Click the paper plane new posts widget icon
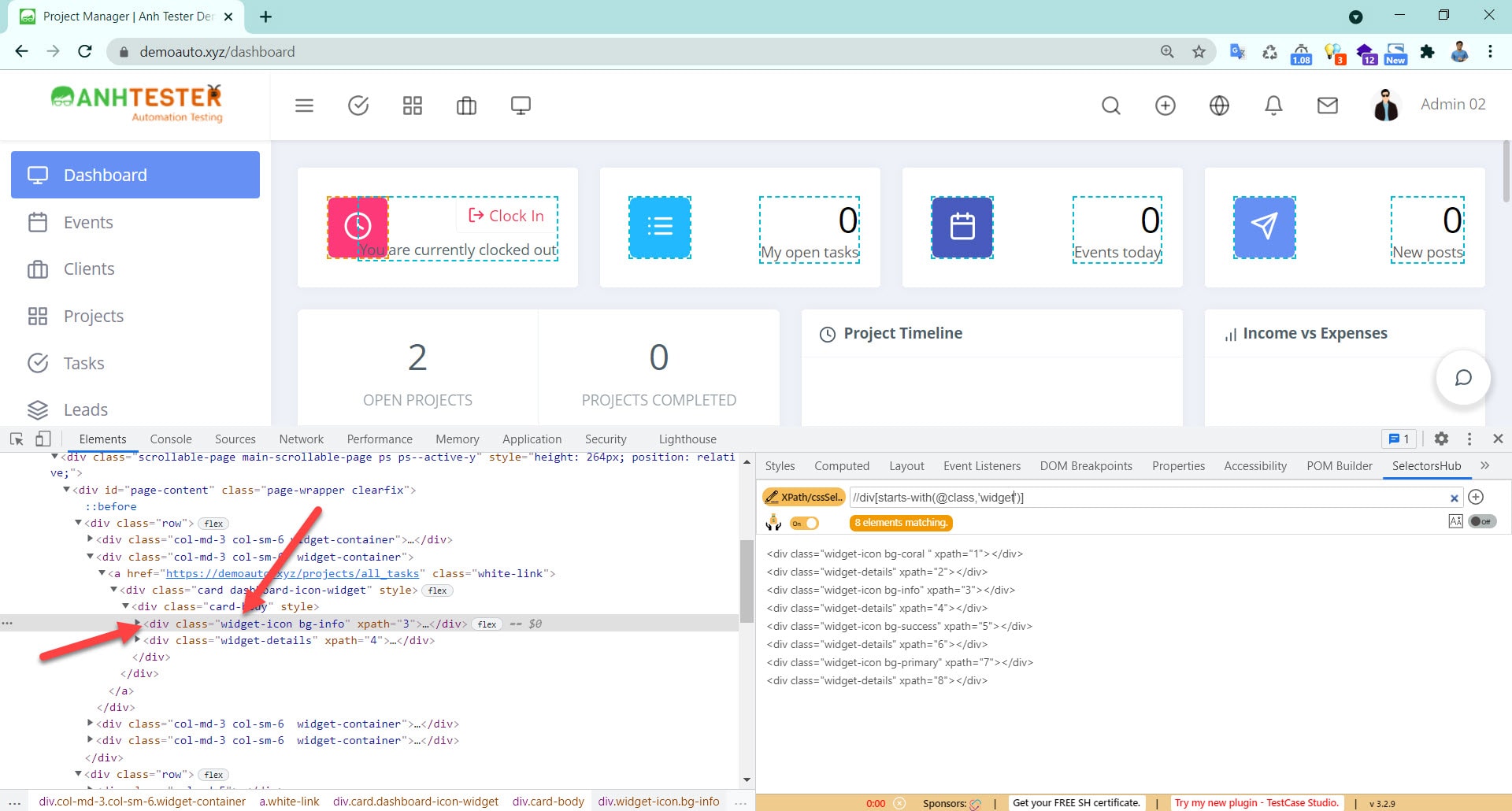The height and width of the screenshot is (811, 1512). (x=1264, y=227)
